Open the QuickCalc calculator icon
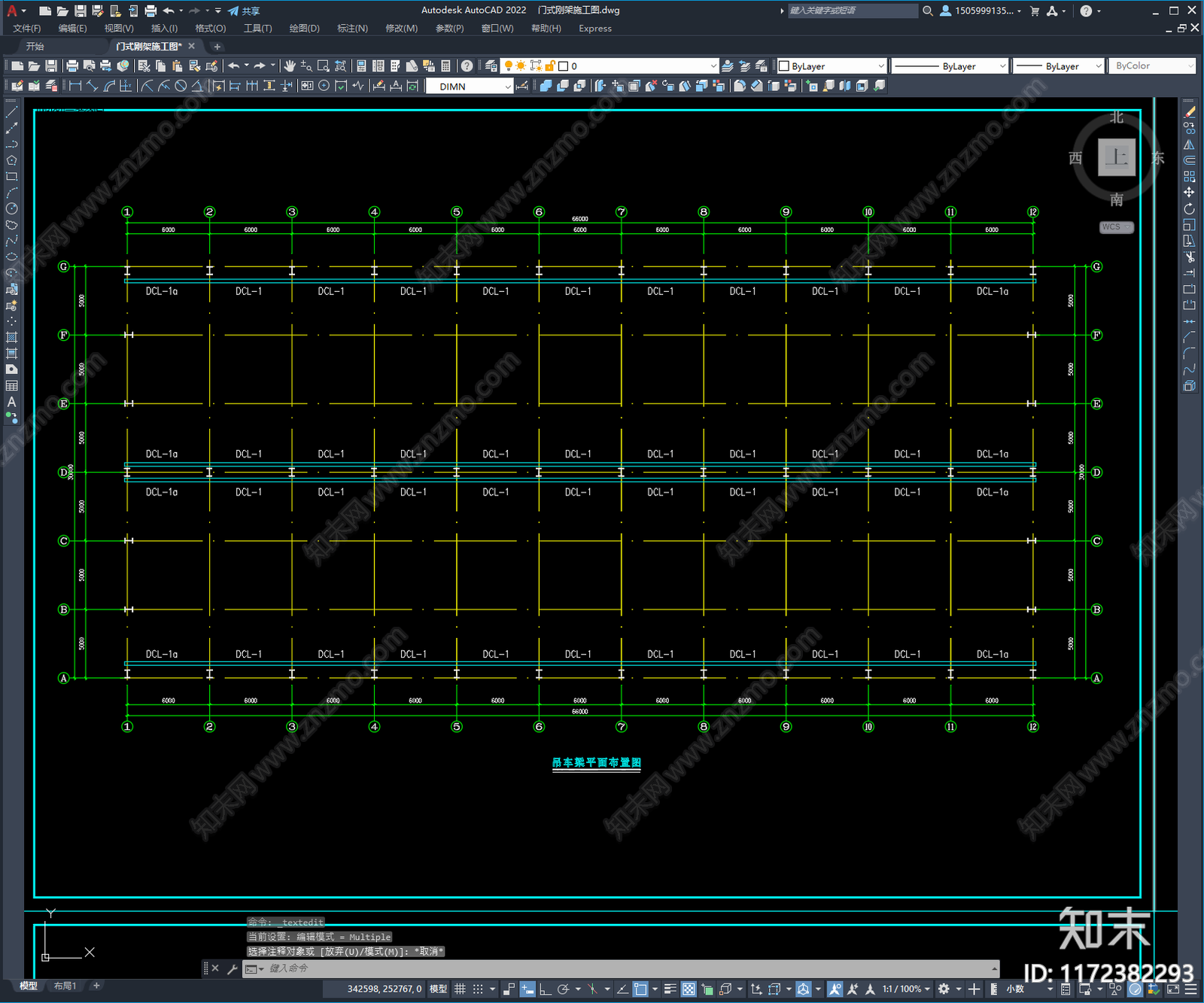Viewport: 1204px width, 1003px height. pyautogui.click(x=445, y=66)
